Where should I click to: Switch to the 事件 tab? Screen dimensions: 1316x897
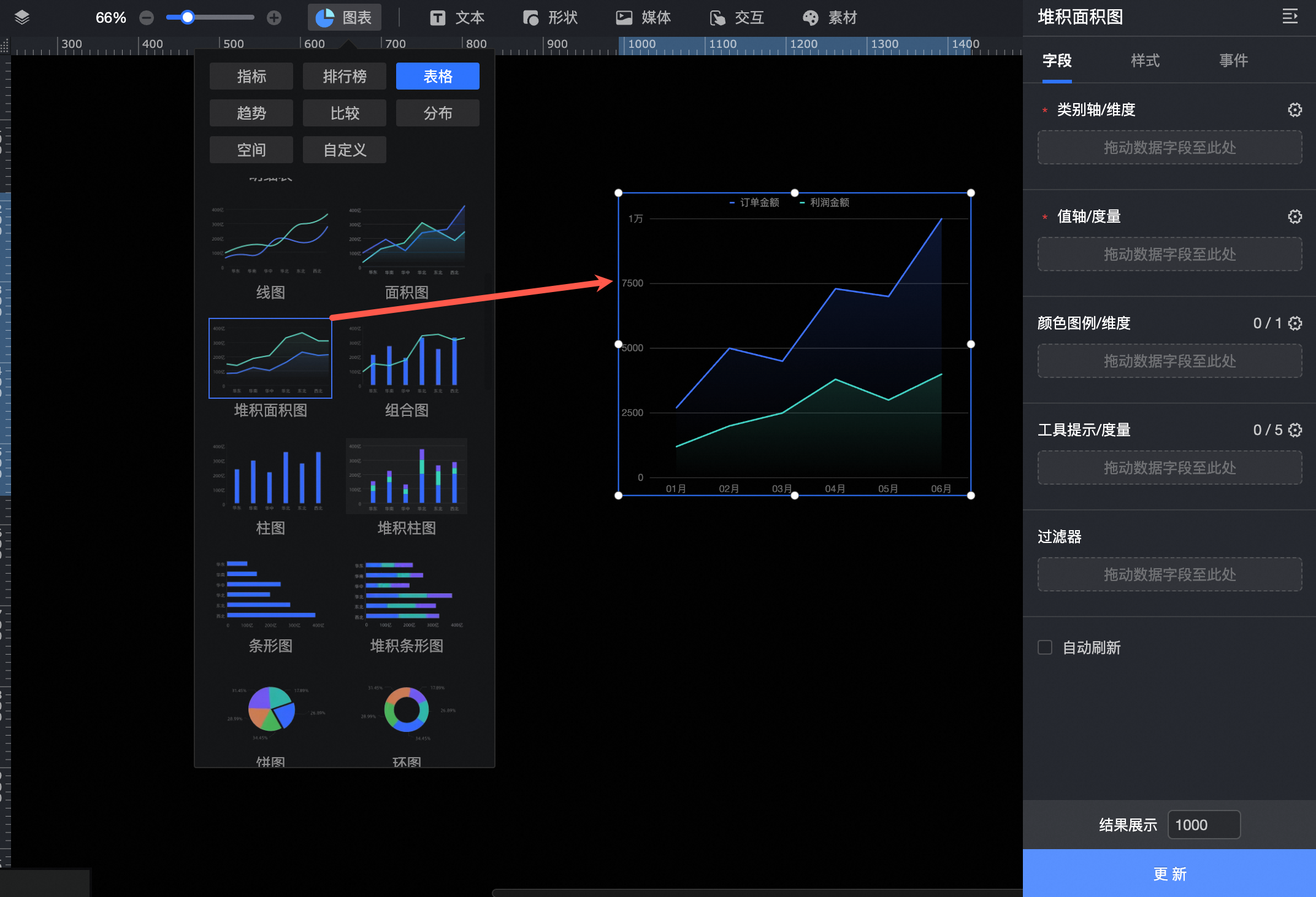click(1233, 60)
